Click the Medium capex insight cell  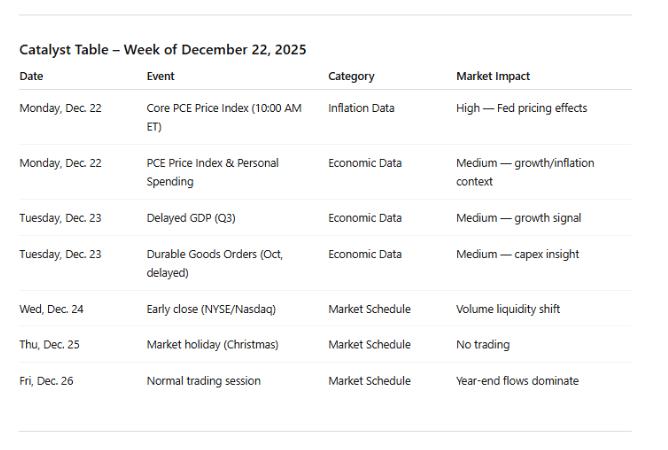517,254
